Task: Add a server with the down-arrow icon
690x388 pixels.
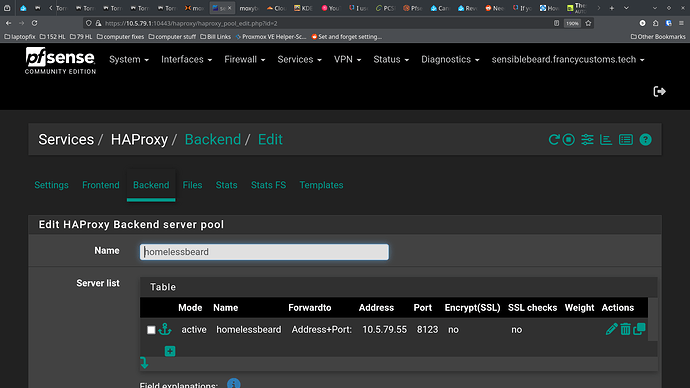Action: coord(144,363)
